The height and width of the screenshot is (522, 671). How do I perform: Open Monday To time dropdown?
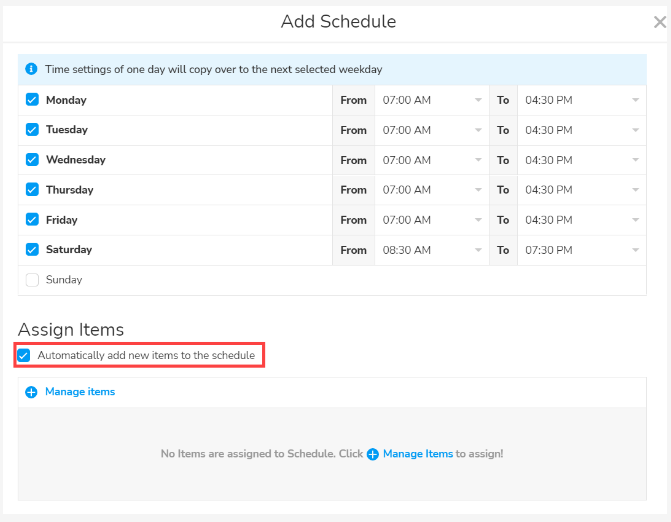pyautogui.click(x=581, y=100)
